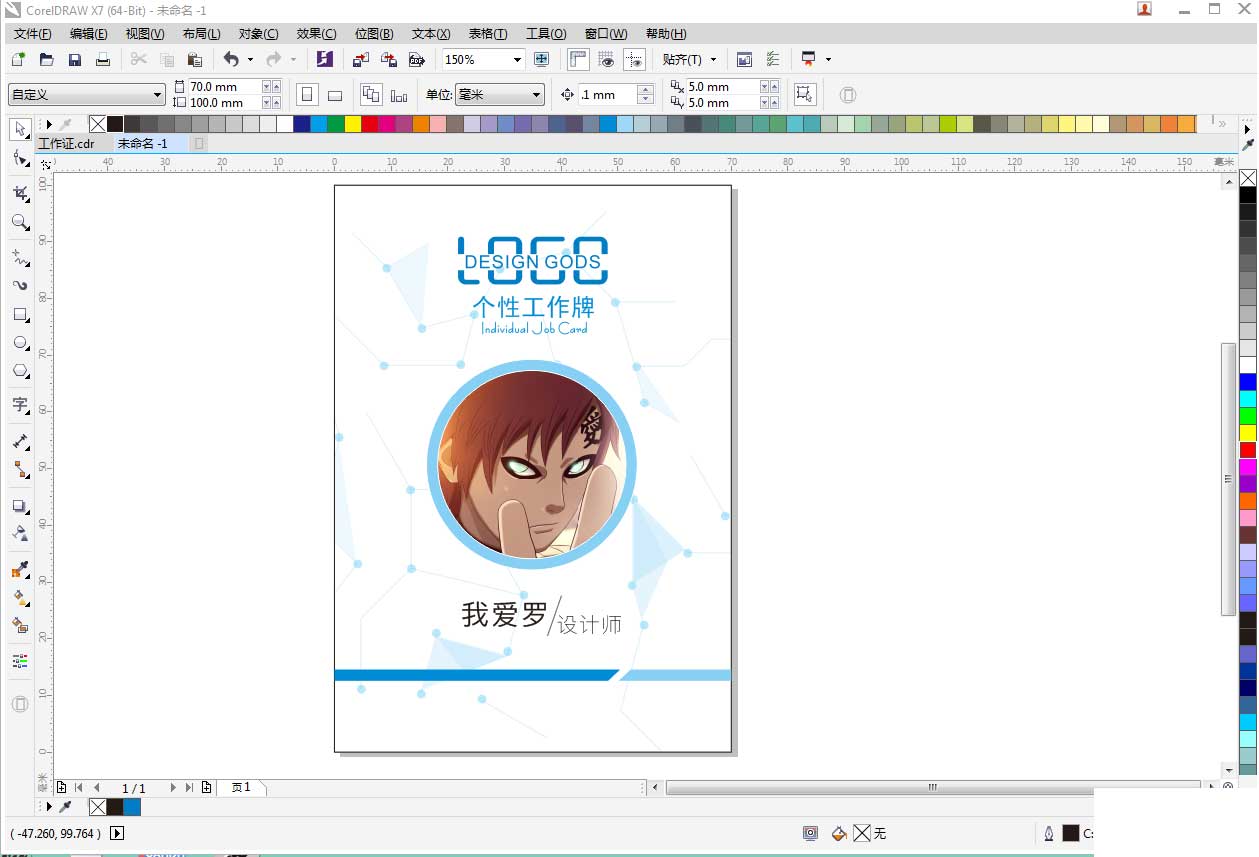
Task: Toggle the Current page layout button
Action: (x=399, y=95)
